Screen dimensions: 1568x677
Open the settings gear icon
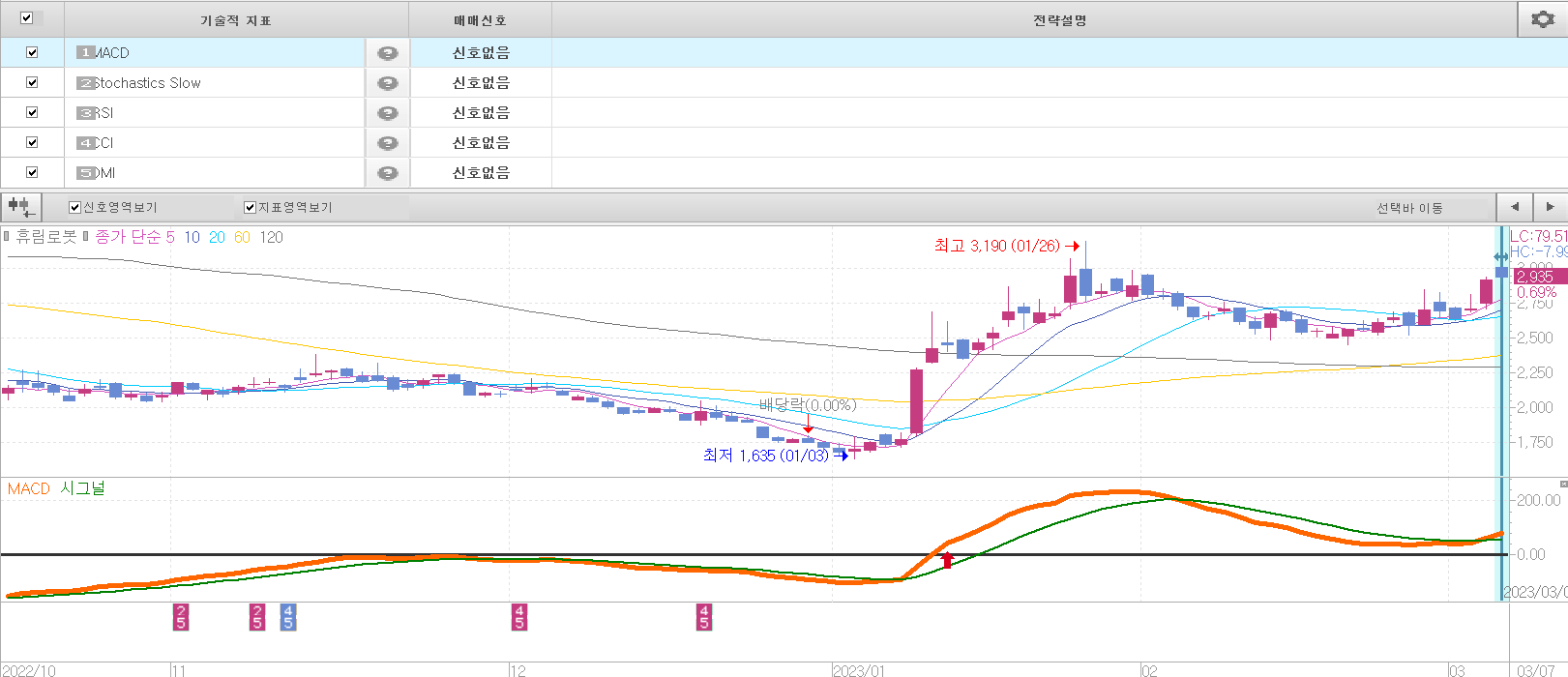(1542, 18)
